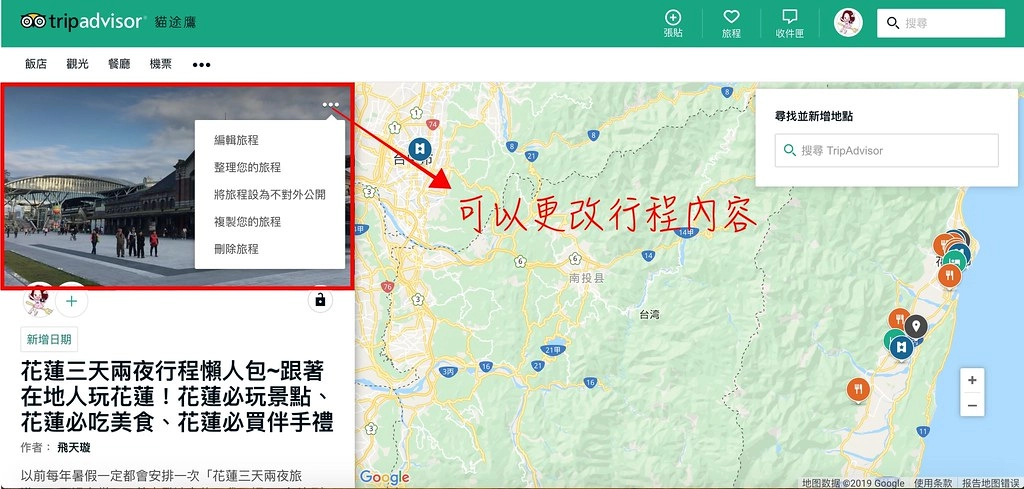Click the orange restaurant pin farthest south
The height and width of the screenshot is (489, 1024).
click(x=859, y=389)
